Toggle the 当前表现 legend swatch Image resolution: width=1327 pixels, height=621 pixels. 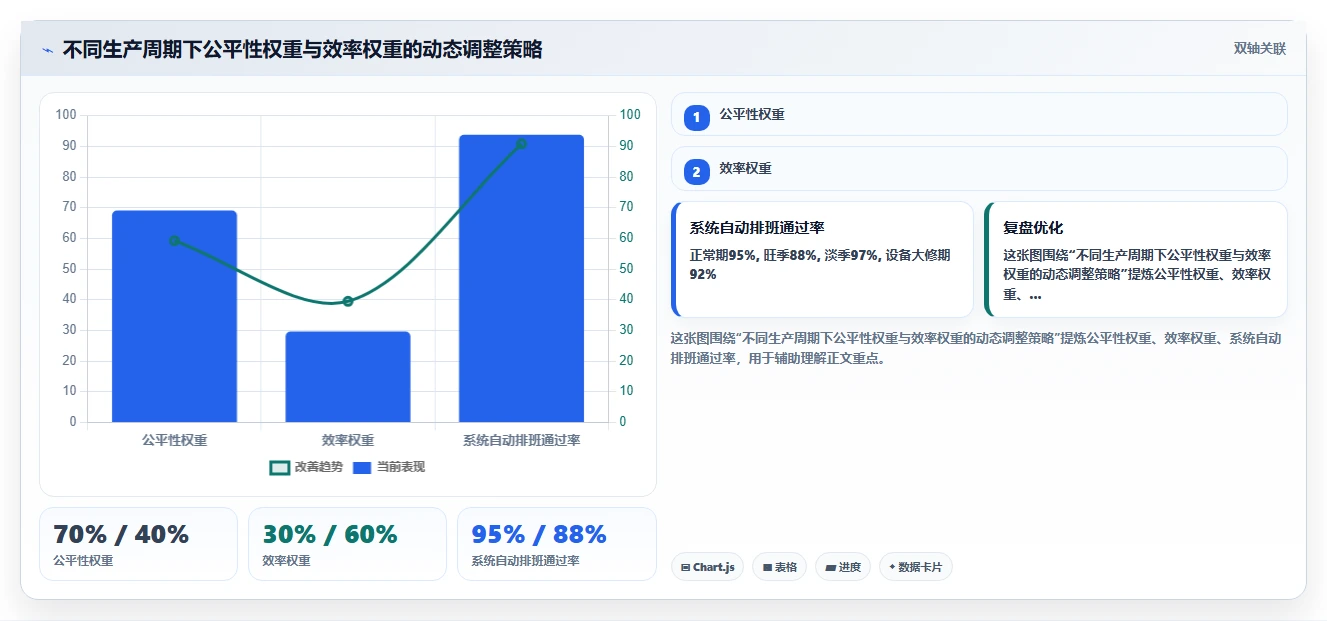coord(362,467)
